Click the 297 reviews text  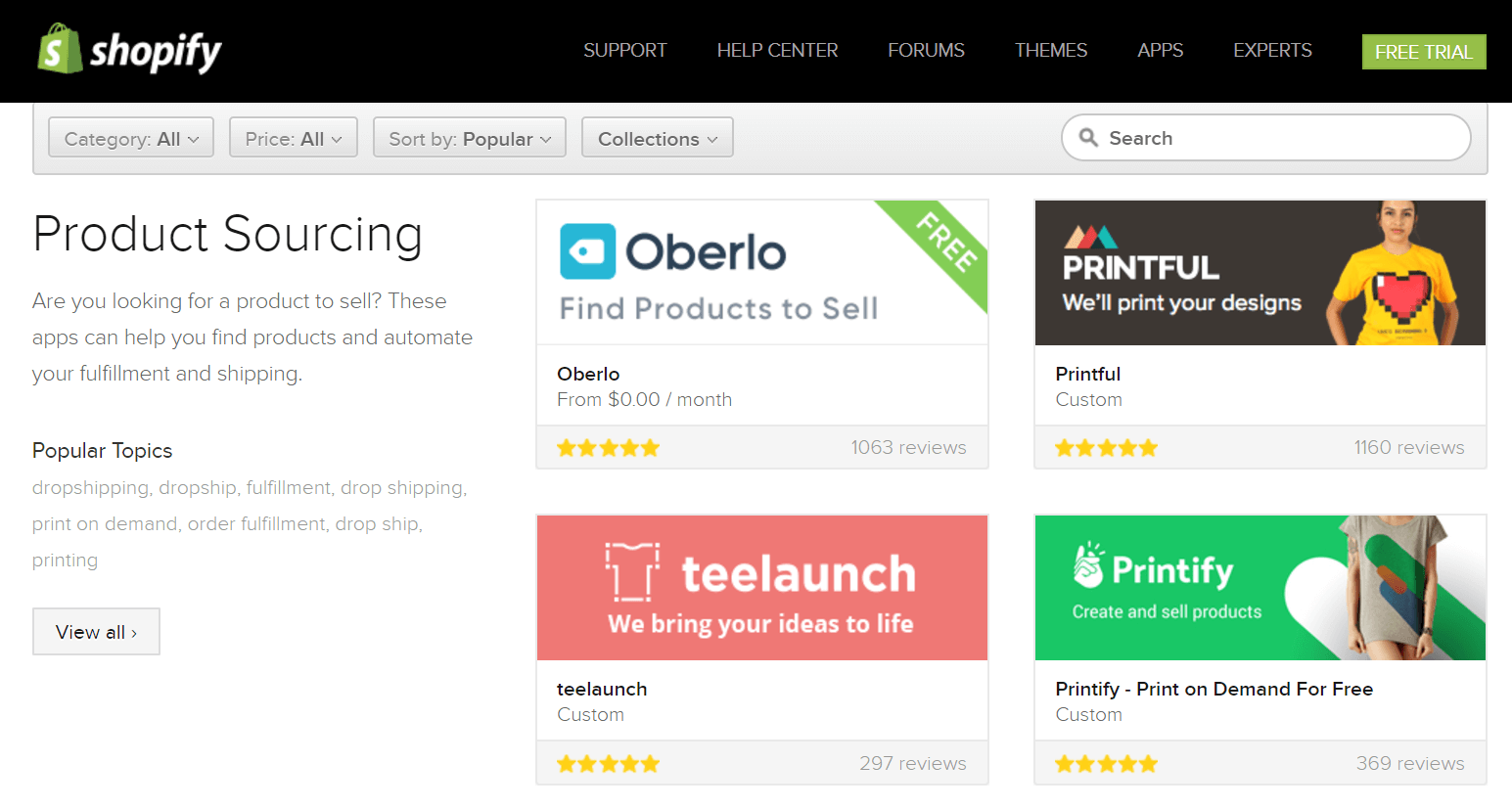coord(913,763)
